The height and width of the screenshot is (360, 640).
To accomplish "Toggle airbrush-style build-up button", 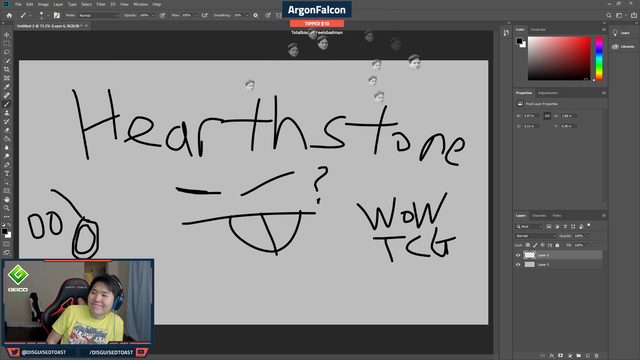I will 205,15.
